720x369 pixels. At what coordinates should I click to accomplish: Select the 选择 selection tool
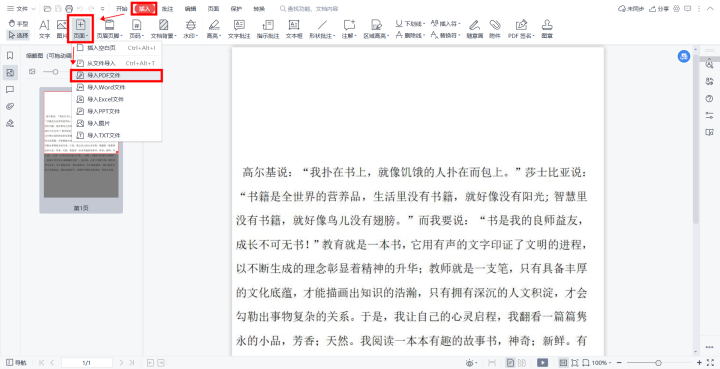pos(18,35)
